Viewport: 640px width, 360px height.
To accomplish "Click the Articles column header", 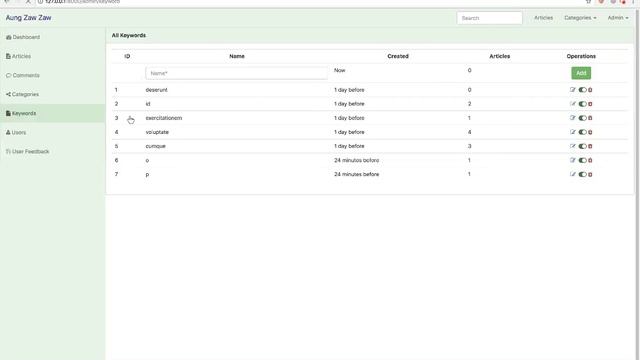I will point(500,56).
